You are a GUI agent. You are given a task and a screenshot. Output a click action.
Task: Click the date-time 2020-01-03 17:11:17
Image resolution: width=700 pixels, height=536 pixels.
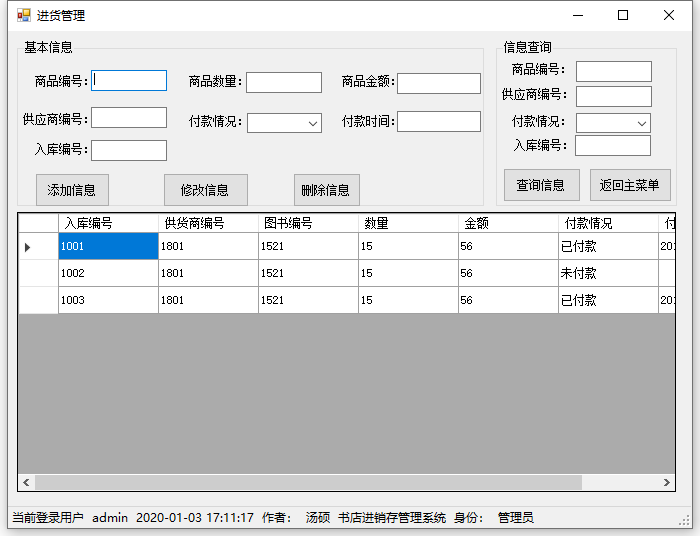[x=195, y=518]
